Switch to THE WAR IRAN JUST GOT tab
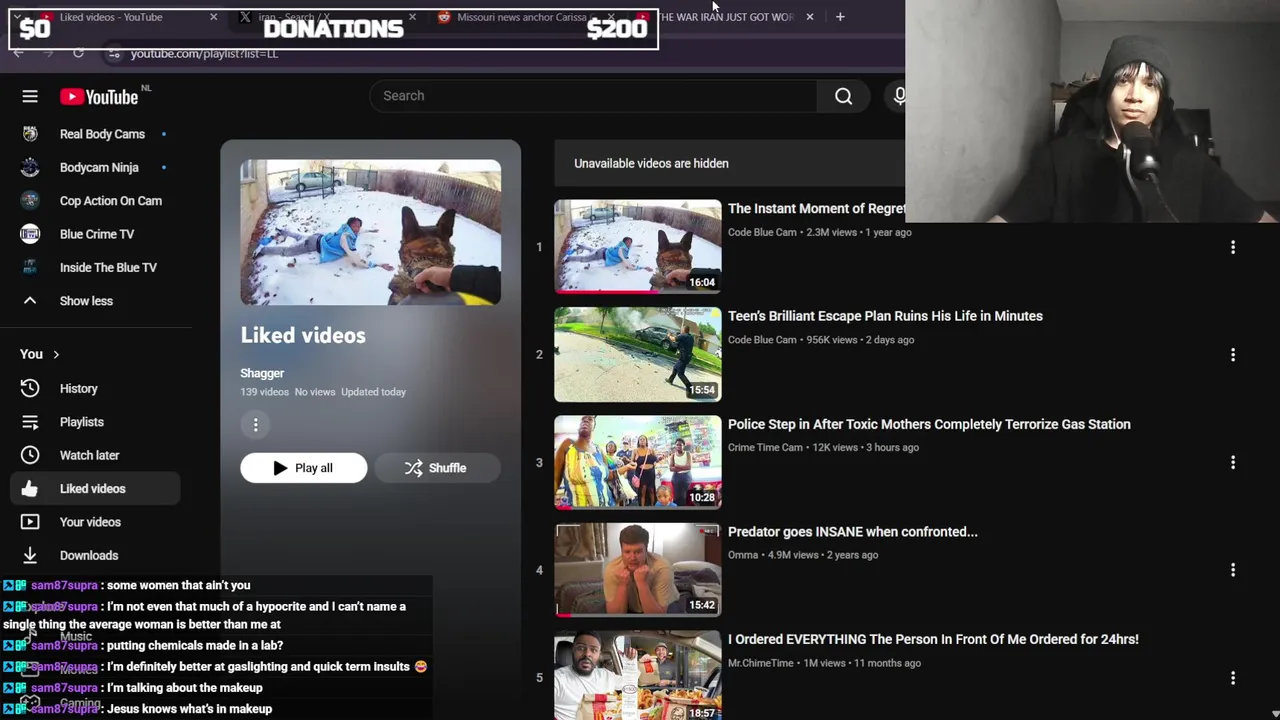Image resolution: width=1280 pixels, height=720 pixels. (728, 17)
